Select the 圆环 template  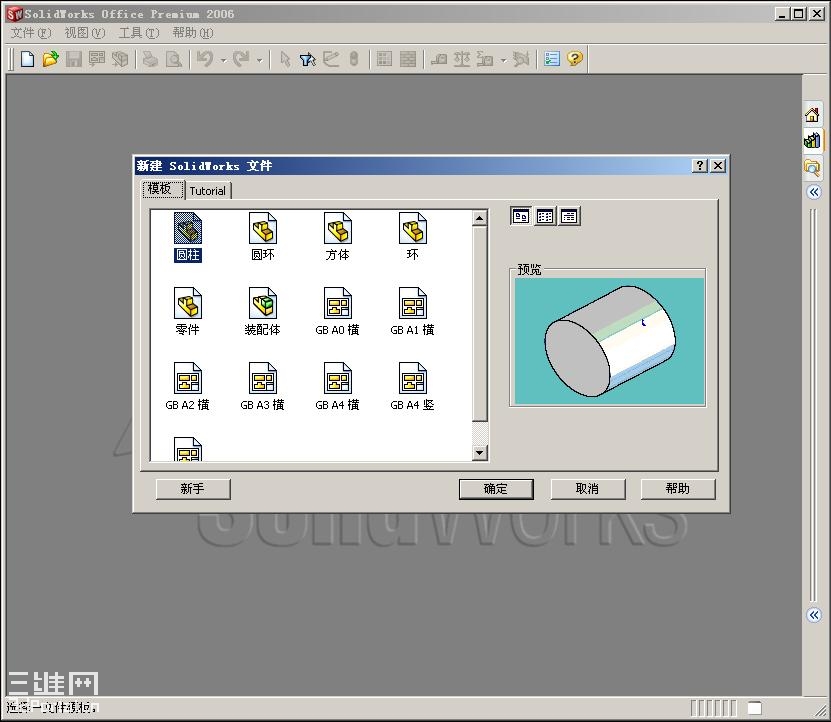click(x=263, y=237)
